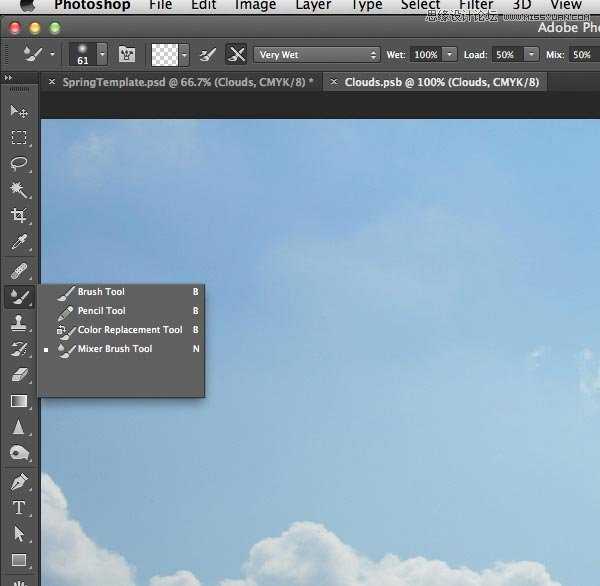Toggle Clean brush after each stroke

point(236,54)
